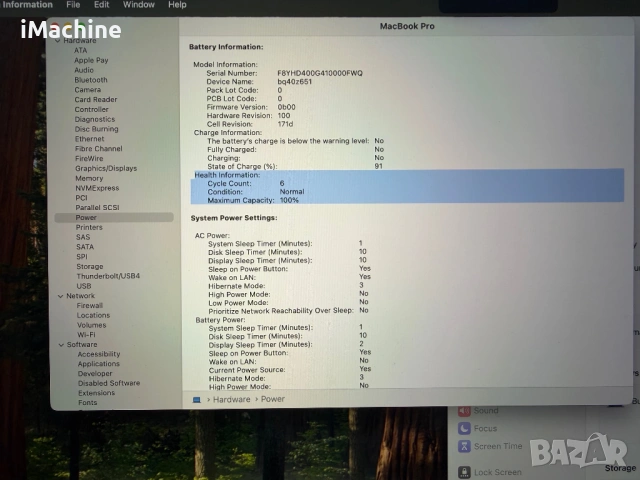Select SATA in the sidebar

click(85, 247)
